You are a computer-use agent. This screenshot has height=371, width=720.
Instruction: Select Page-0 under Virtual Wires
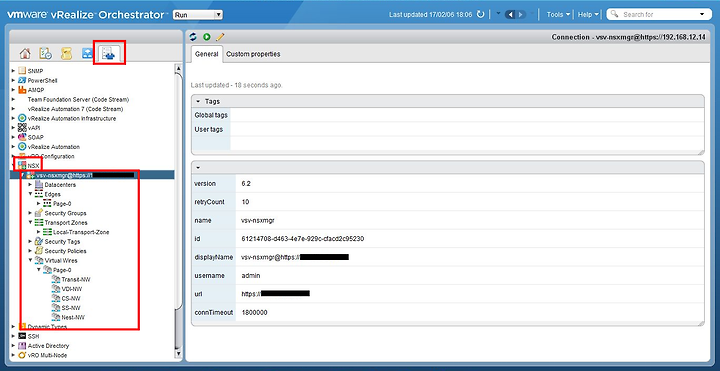click(62, 270)
